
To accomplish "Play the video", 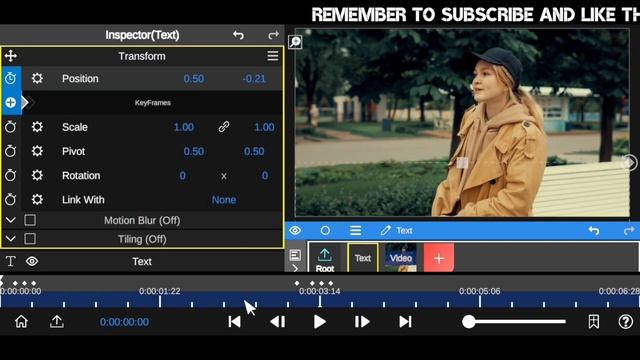I will pyautogui.click(x=320, y=322).
